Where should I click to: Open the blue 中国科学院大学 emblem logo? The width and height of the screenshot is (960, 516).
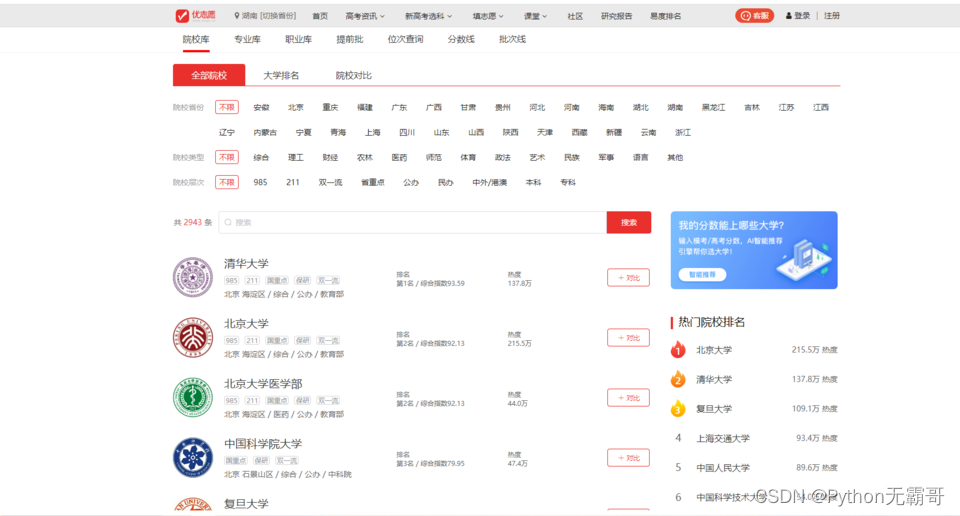pyautogui.click(x=193, y=457)
